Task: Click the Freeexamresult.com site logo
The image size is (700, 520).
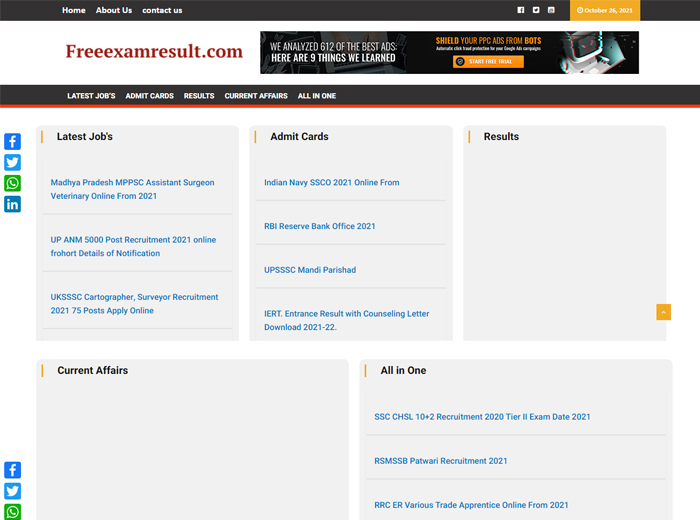Action: (x=154, y=51)
